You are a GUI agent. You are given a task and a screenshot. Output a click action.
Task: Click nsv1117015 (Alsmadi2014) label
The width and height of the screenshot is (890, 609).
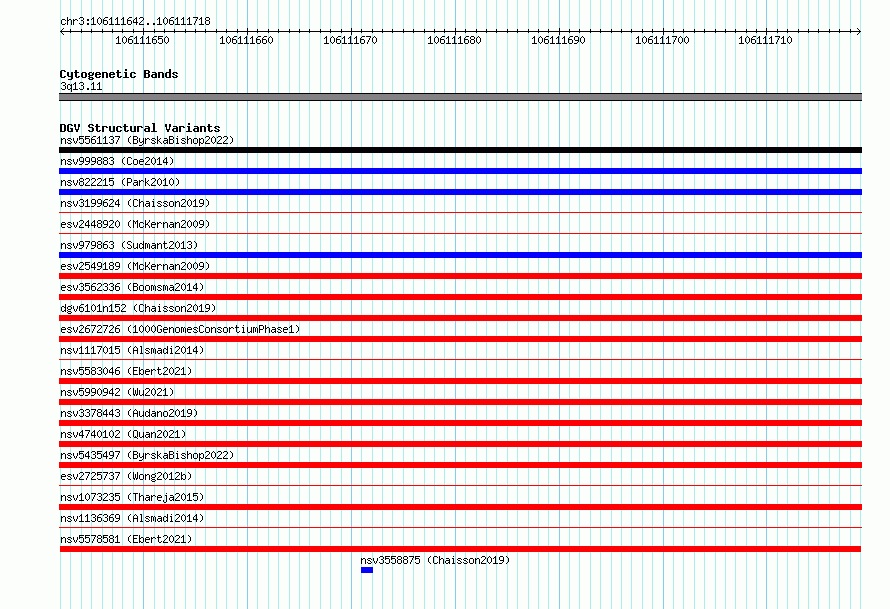(132, 350)
